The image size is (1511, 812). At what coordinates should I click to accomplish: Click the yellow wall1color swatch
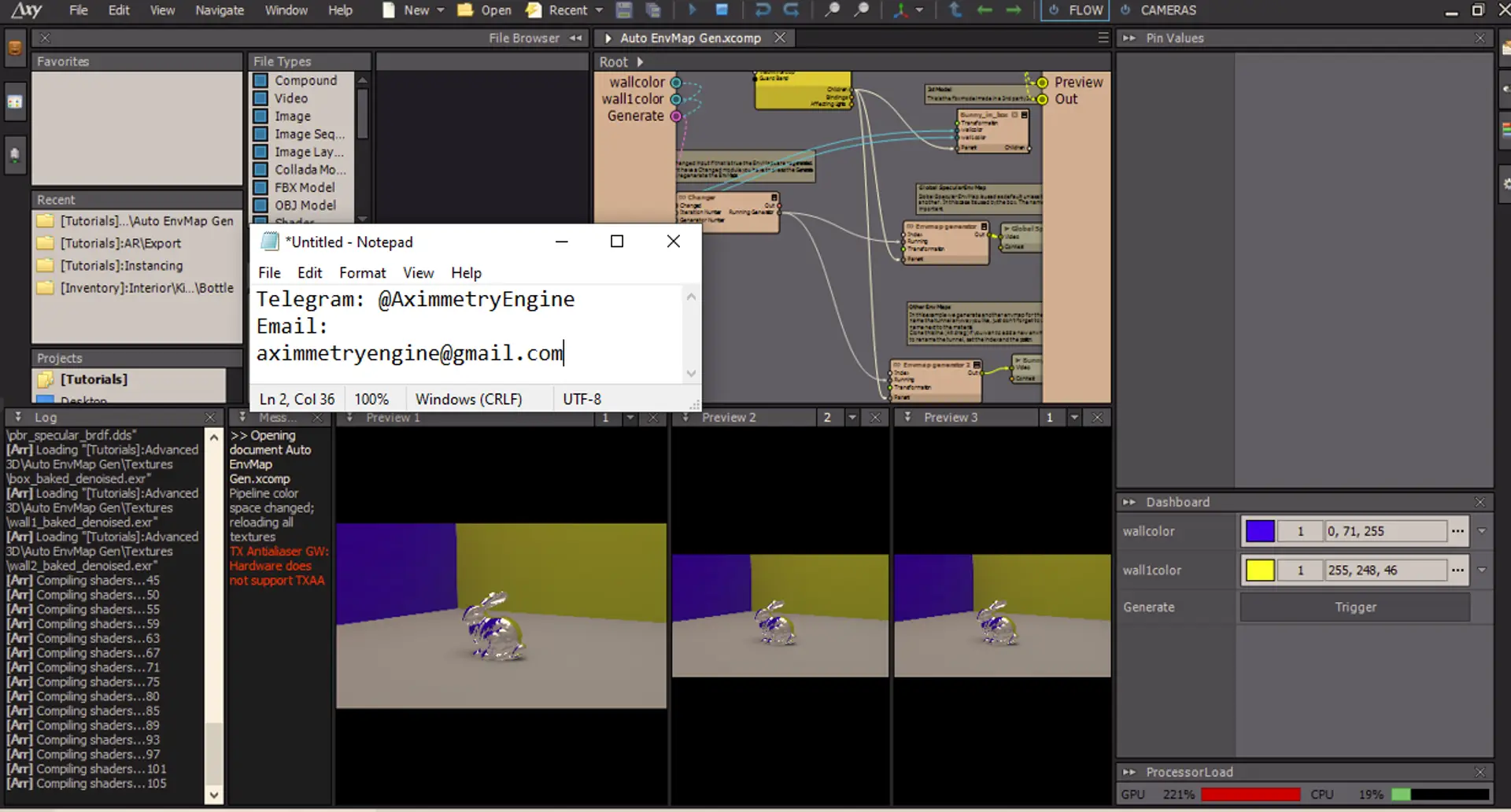click(1259, 570)
